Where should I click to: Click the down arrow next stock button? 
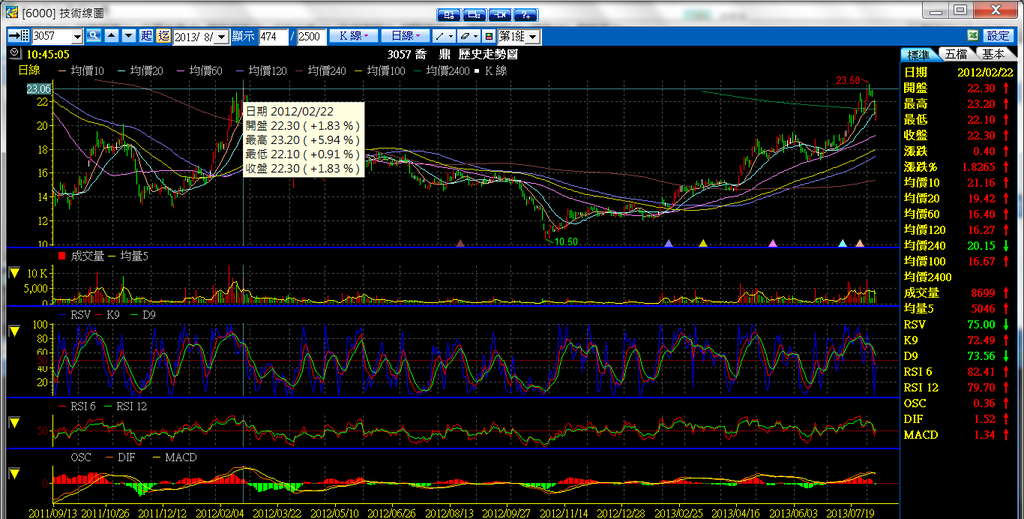[x=127, y=35]
